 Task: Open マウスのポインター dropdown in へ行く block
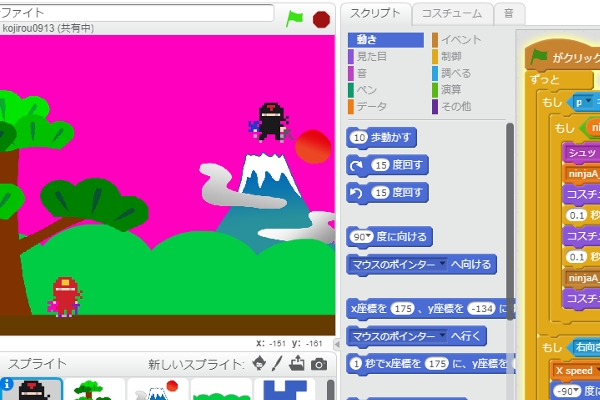(442, 335)
